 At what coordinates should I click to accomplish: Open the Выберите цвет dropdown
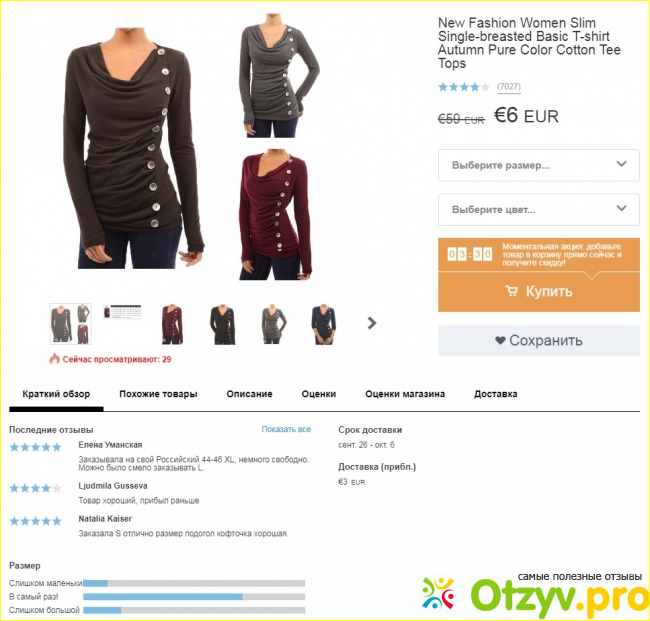point(538,210)
